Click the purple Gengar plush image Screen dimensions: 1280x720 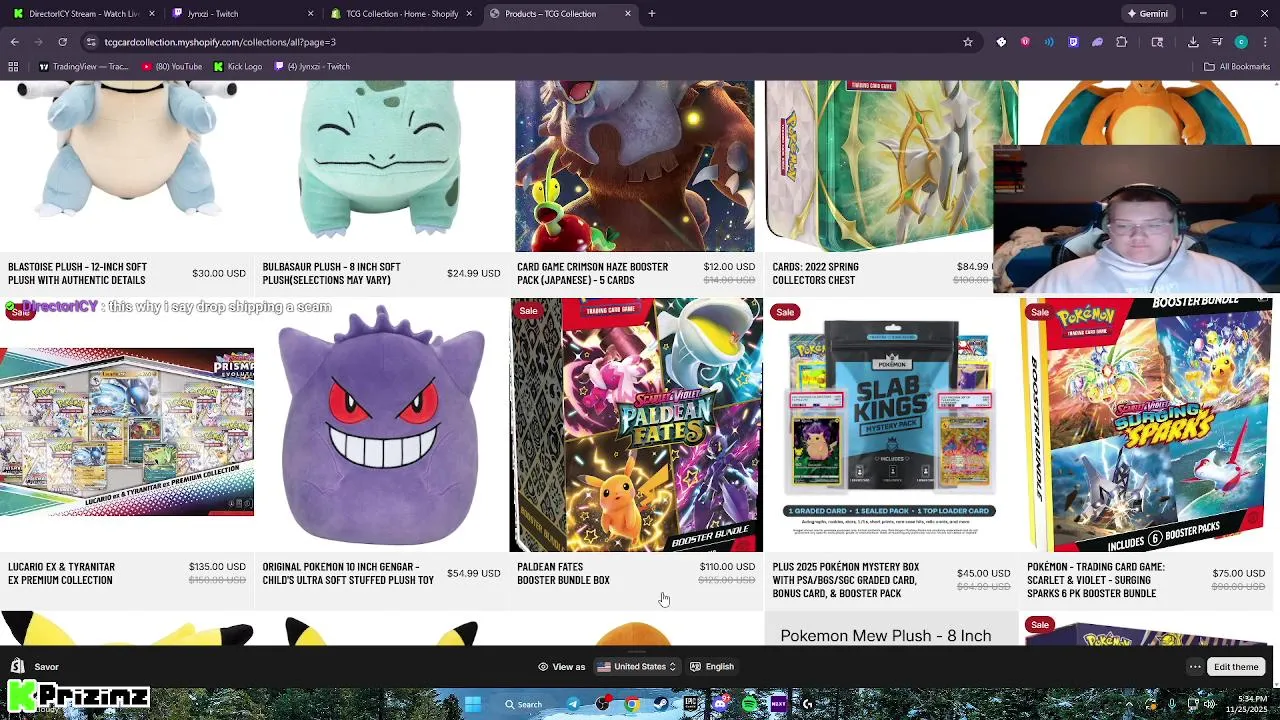(x=381, y=425)
